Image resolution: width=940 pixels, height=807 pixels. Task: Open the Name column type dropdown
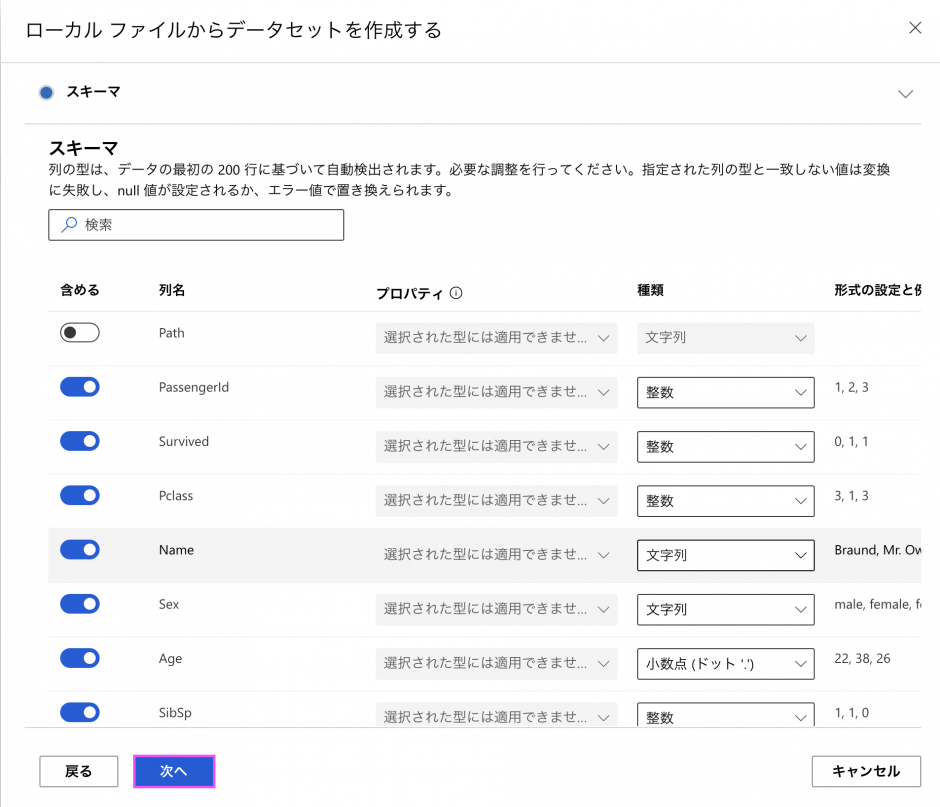click(725, 555)
